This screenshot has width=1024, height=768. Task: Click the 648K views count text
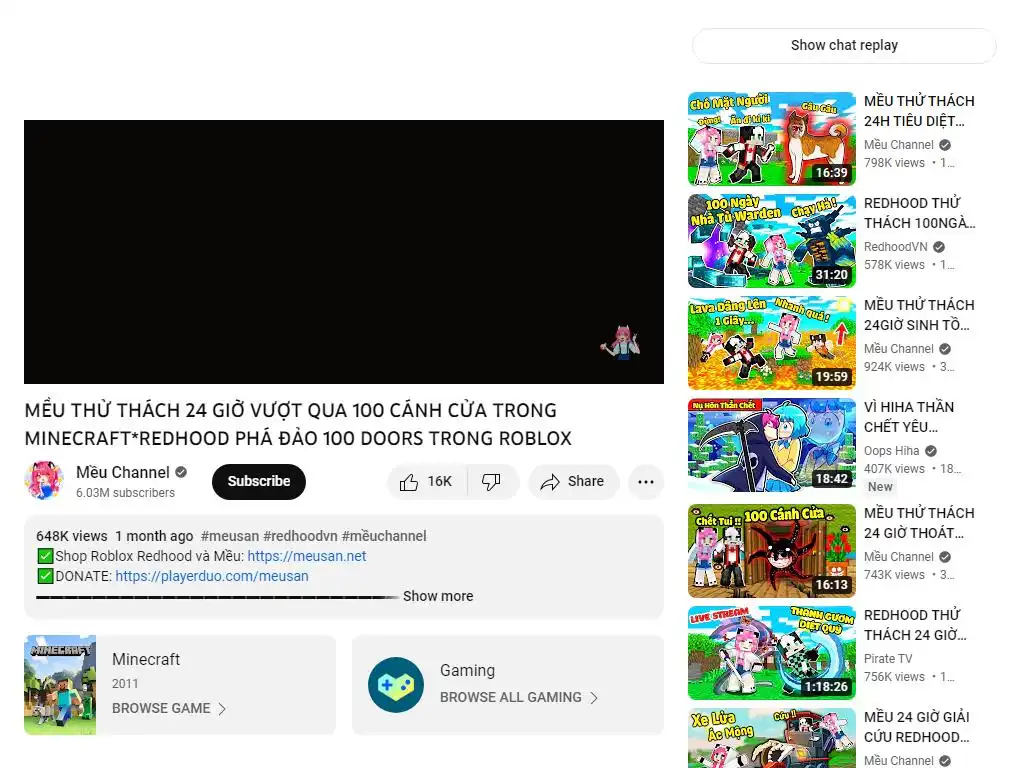click(72, 536)
